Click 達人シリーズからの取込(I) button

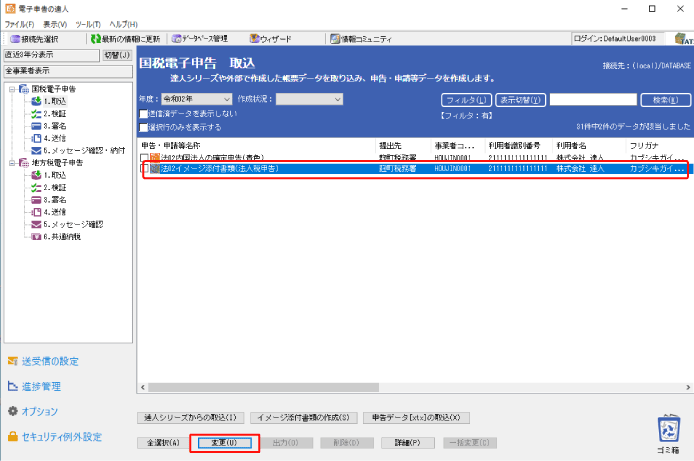pos(190,418)
